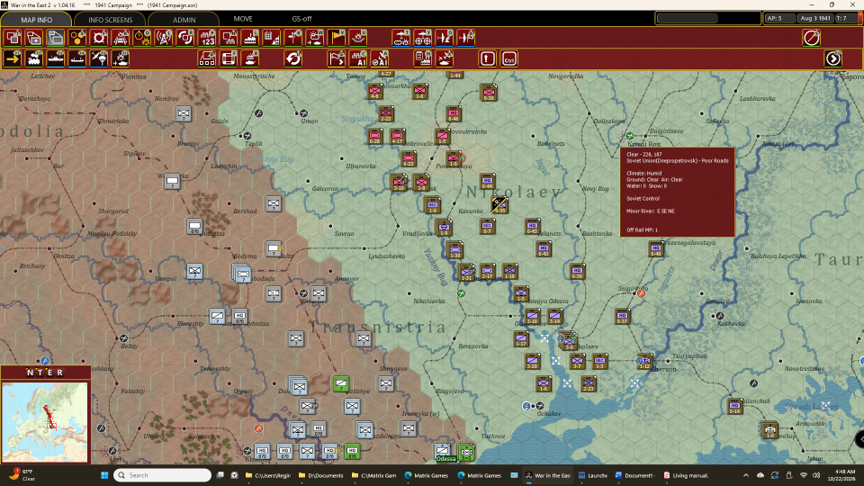
Task: Select the black and yellow counter near Nikolaev
Action: click(x=499, y=204)
